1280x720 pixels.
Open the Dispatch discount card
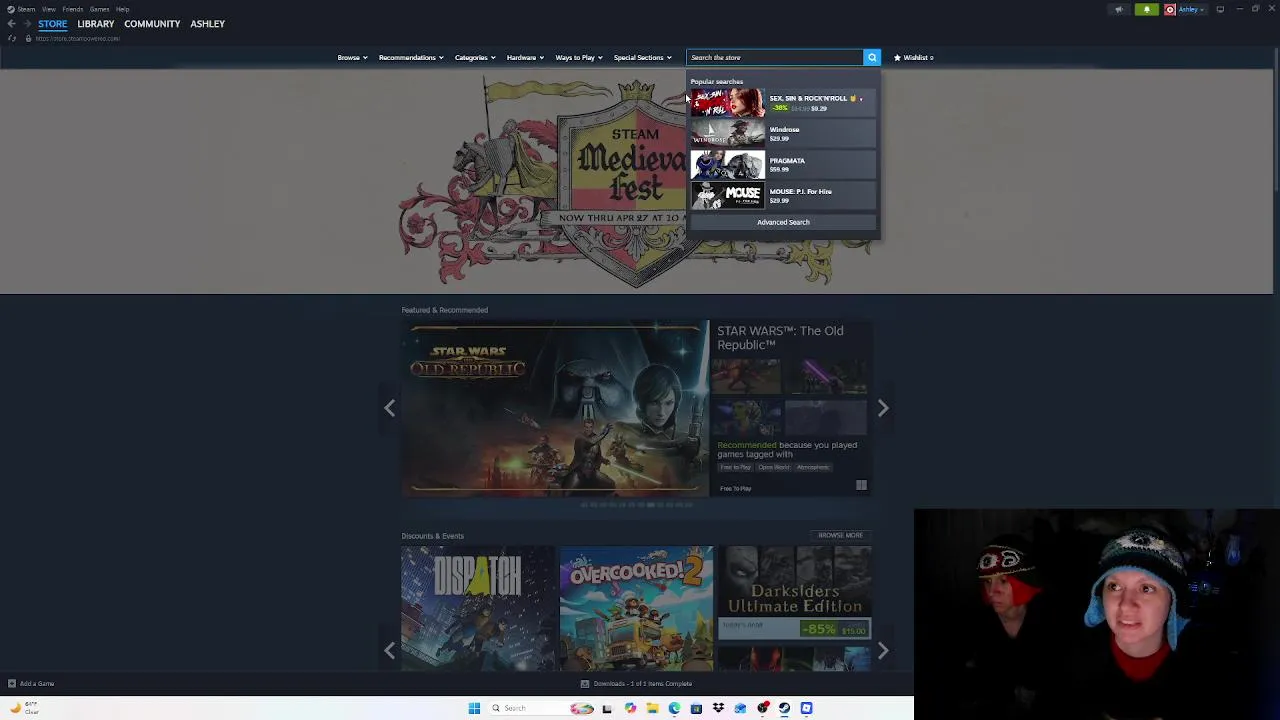(478, 608)
